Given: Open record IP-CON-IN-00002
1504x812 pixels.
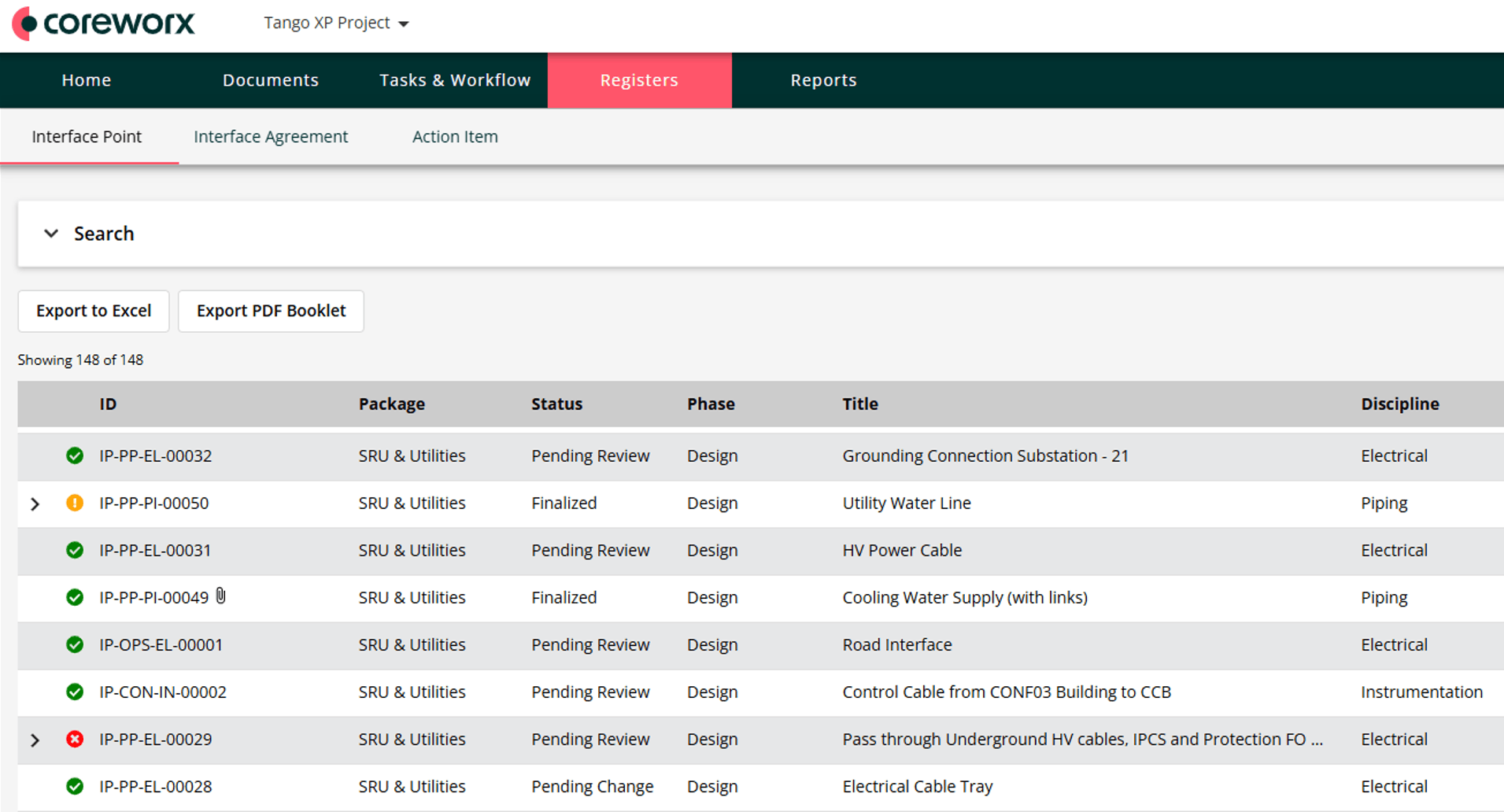Looking at the screenshot, I should coord(162,692).
